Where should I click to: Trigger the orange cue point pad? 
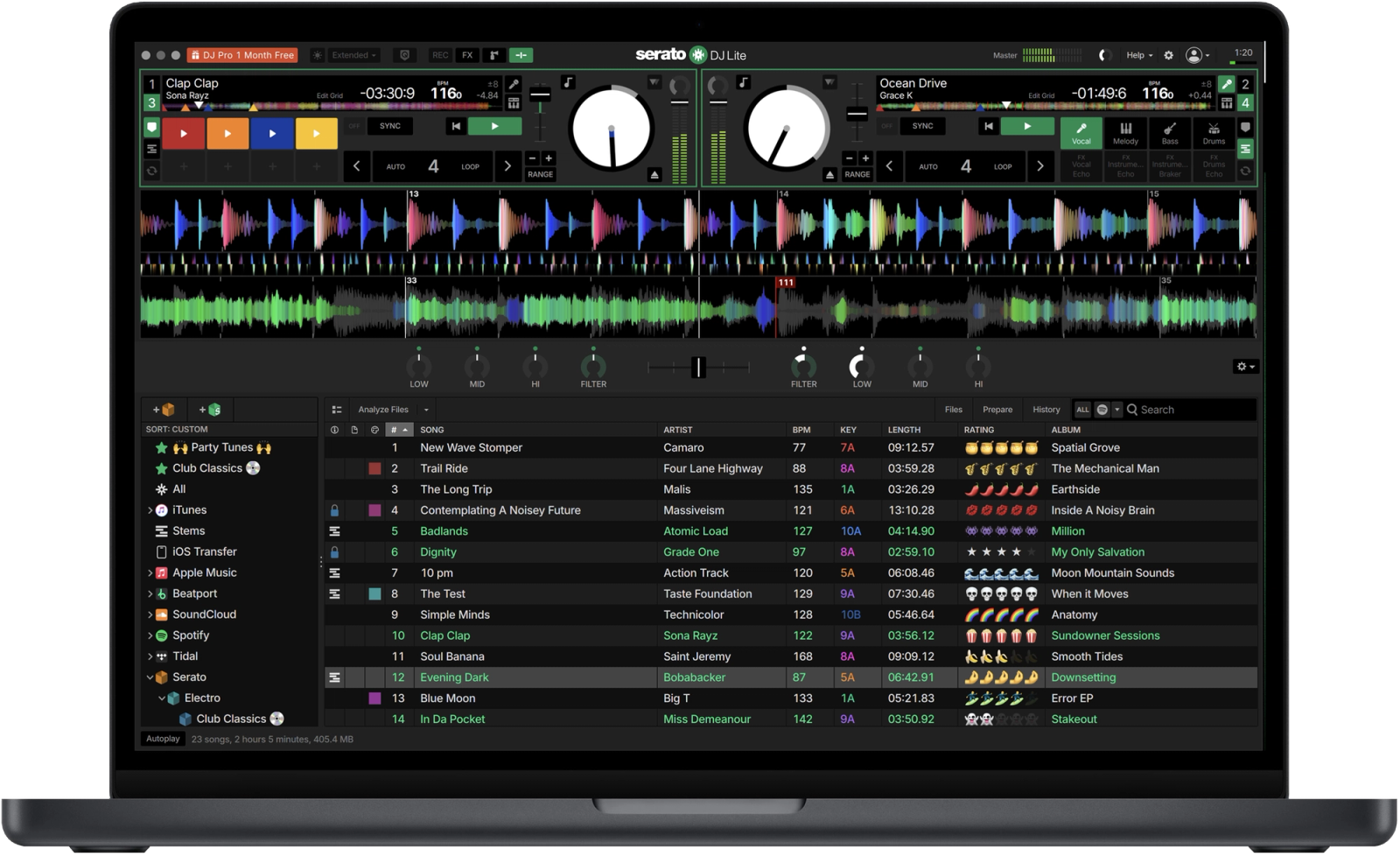(x=227, y=134)
